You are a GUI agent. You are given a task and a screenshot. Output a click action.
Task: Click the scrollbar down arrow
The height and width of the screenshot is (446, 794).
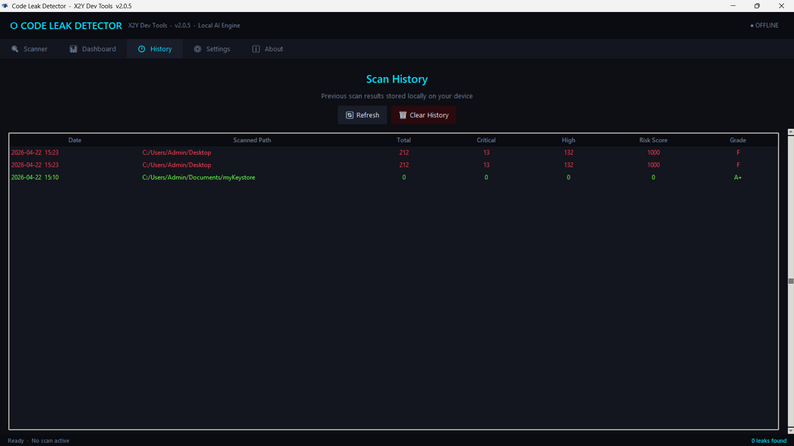click(x=790, y=431)
